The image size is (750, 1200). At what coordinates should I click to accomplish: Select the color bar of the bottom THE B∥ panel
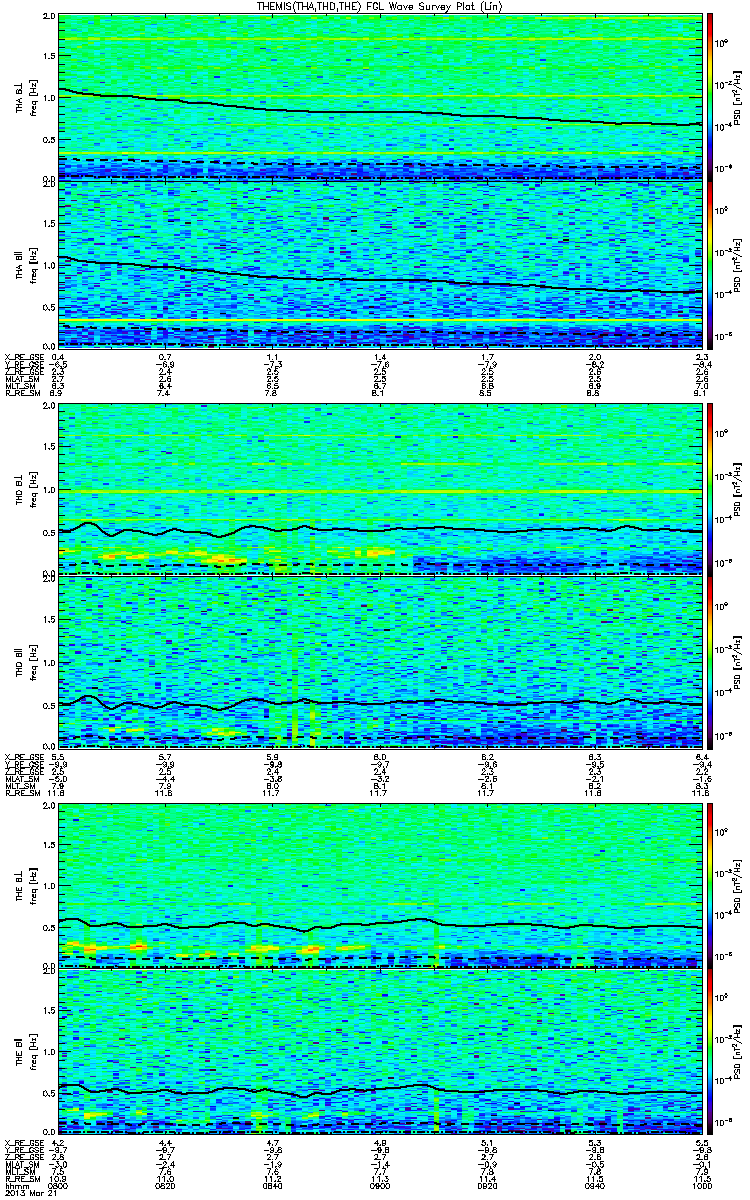[711, 1053]
